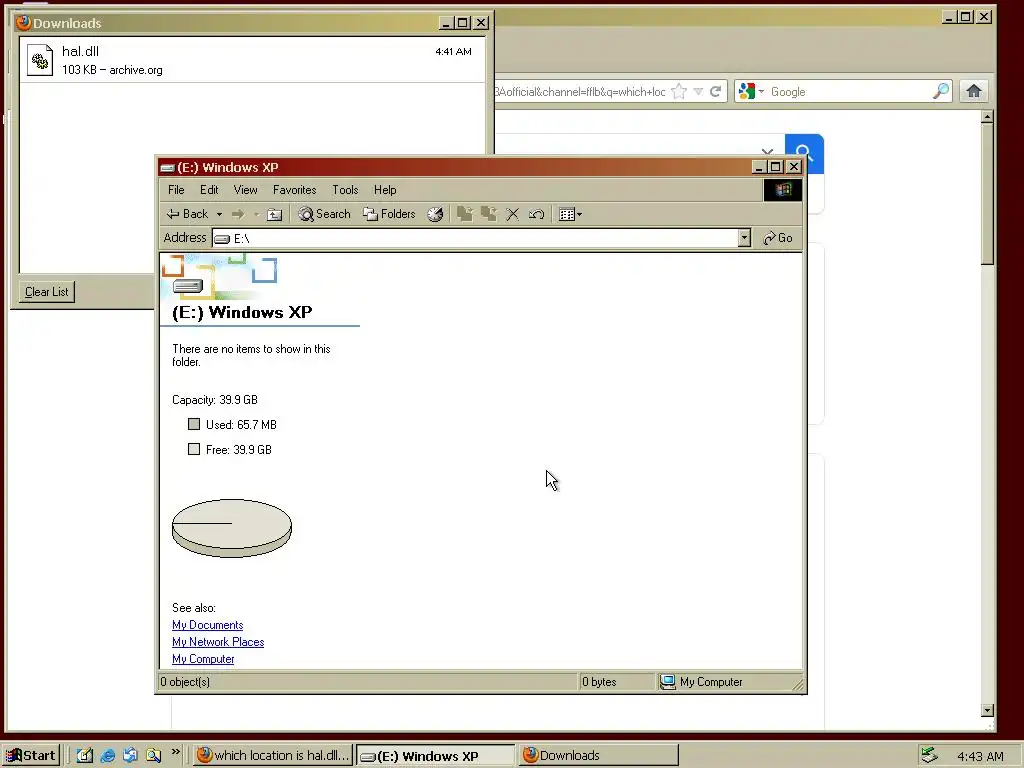Viewport: 1024px width, 768px height.
Task: Open the URL history dropdown arrow
Action: coord(698,91)
